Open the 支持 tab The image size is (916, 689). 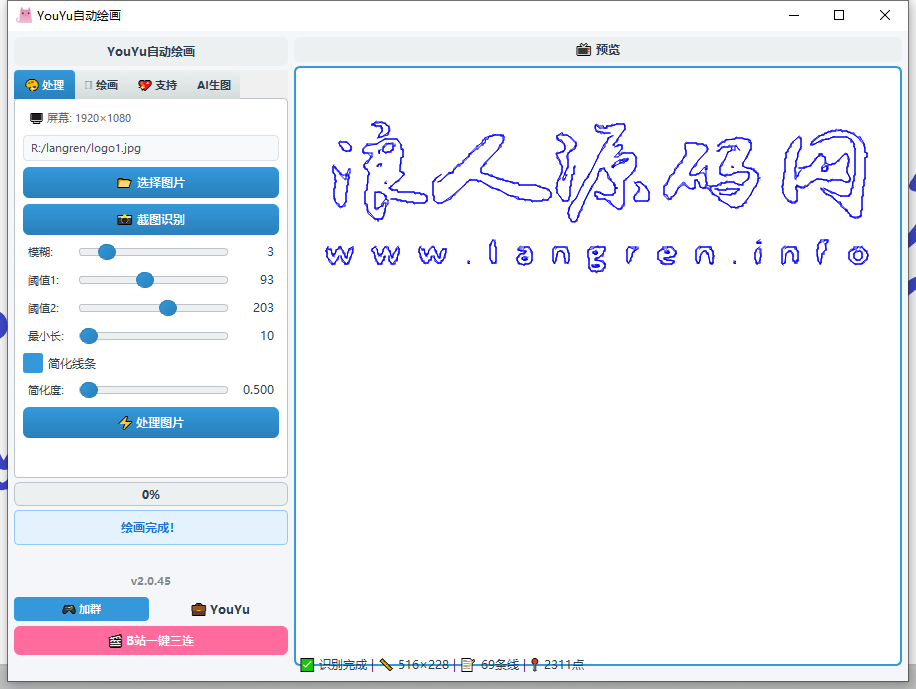tap(157, 85)
